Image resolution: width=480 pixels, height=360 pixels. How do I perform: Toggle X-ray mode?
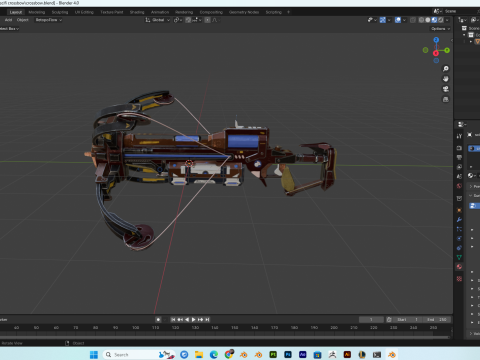coord(413,20)
